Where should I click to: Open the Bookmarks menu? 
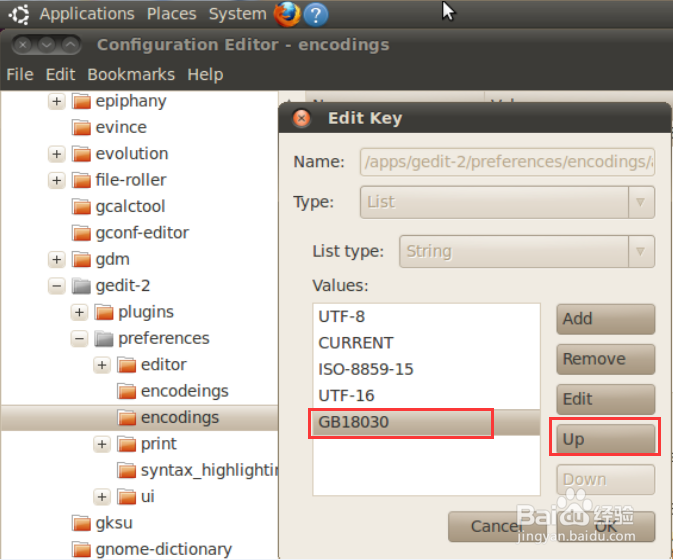tap(131, 75)
